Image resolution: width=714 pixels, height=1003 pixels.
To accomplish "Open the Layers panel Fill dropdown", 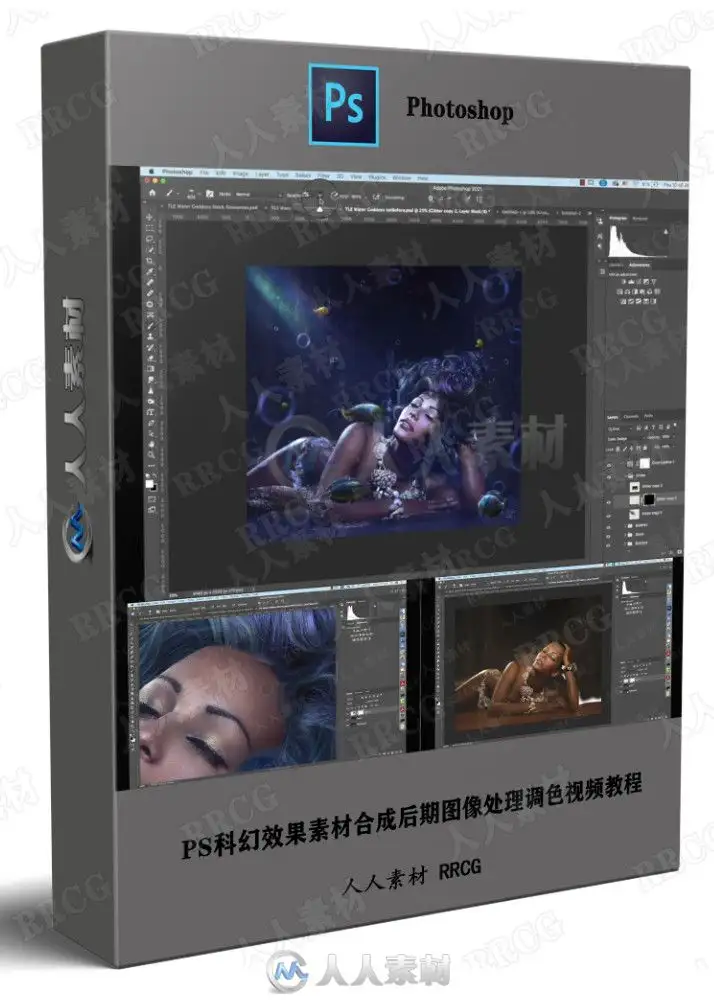I will [674, 447].
